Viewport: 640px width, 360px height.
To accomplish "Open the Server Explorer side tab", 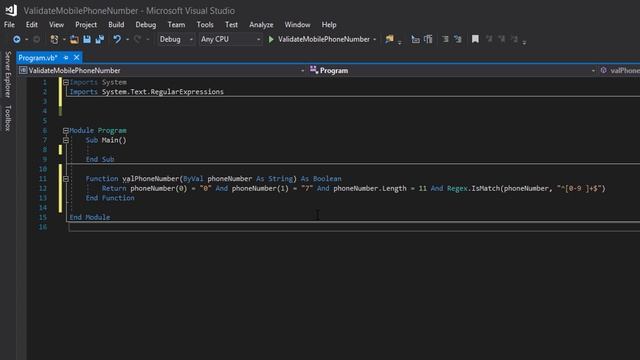I will (x=7, y=74).
